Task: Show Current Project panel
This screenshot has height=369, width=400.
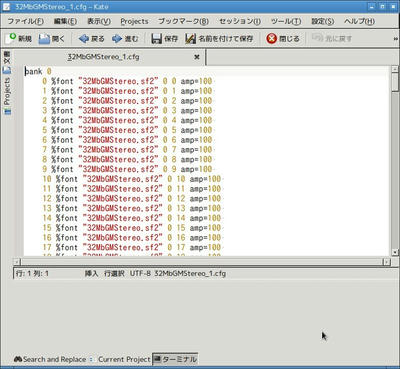Action: pyautogui.click(x=121, y=359)
